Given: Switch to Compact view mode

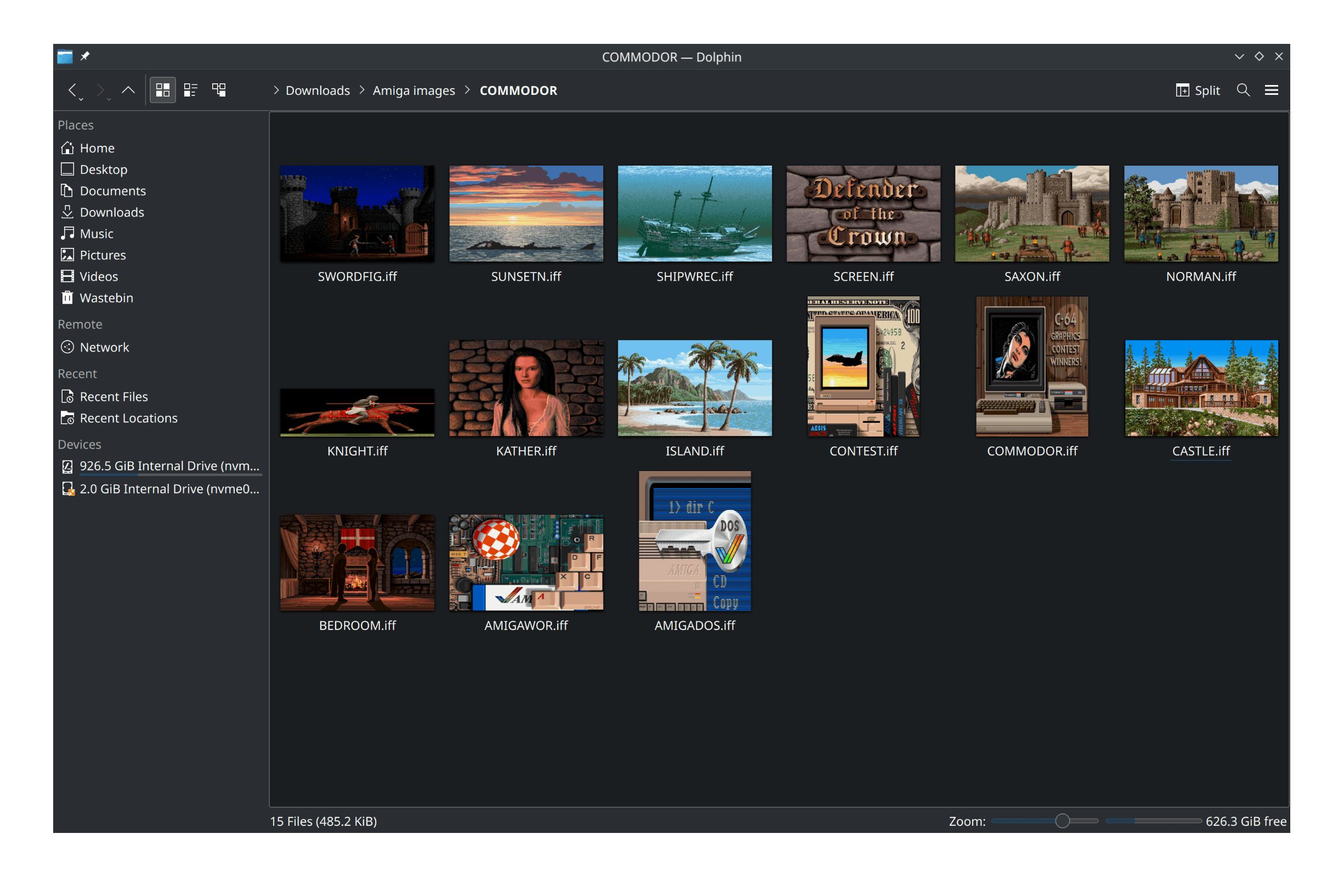Looking at the screenshot, I should (190, 90).
